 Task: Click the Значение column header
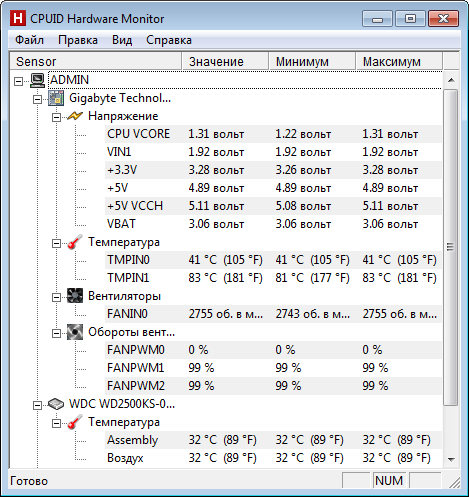(225, 61)
